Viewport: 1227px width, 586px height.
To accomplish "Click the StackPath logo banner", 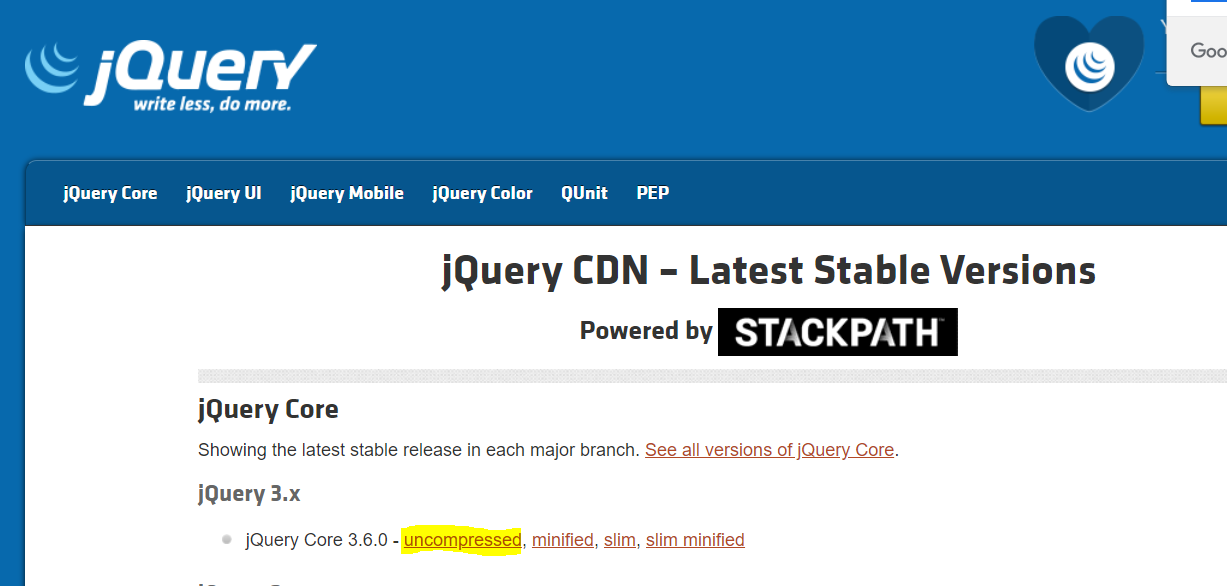I will click(838, 332).
